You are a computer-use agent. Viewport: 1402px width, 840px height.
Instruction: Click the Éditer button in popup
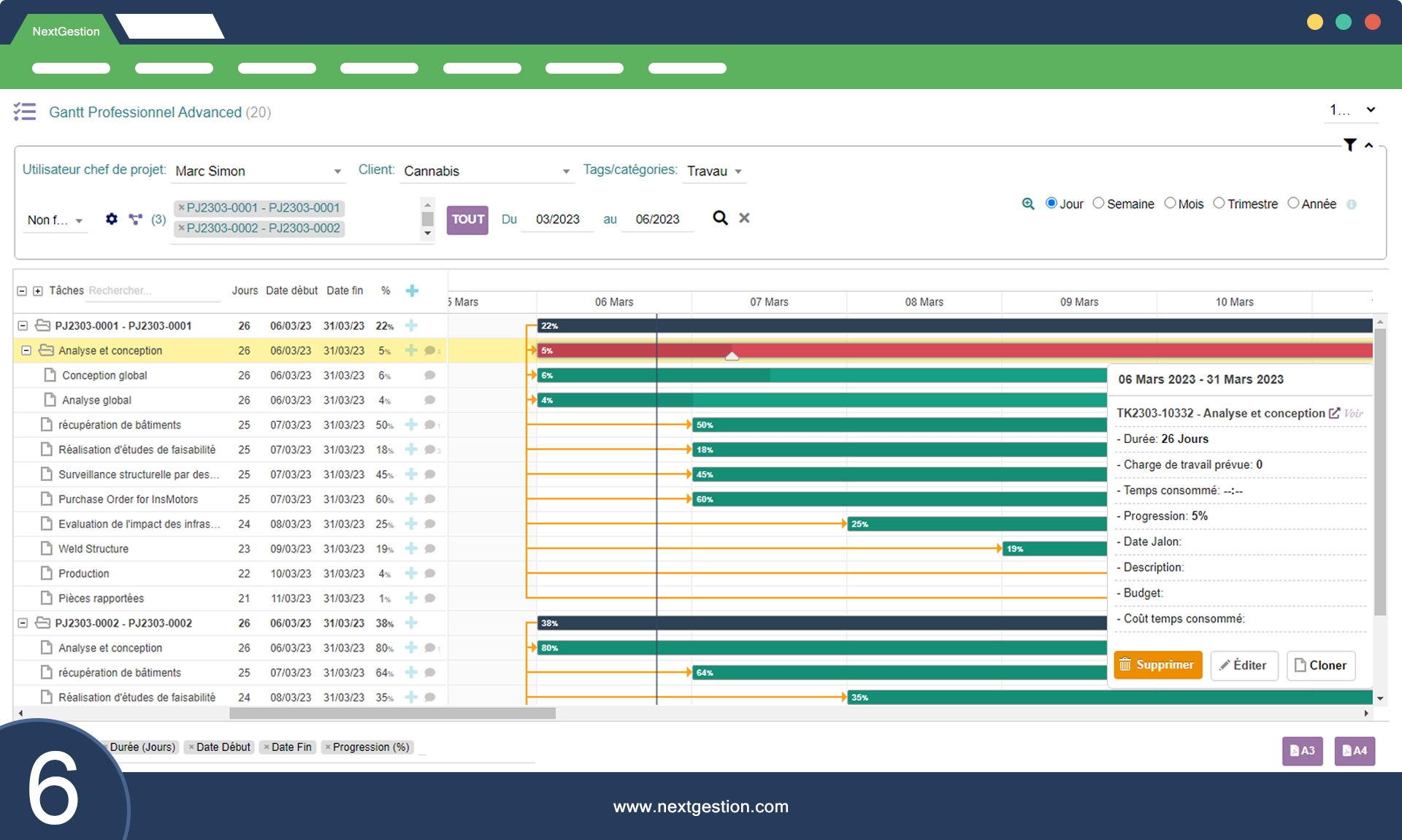(x=1244, y=665)
